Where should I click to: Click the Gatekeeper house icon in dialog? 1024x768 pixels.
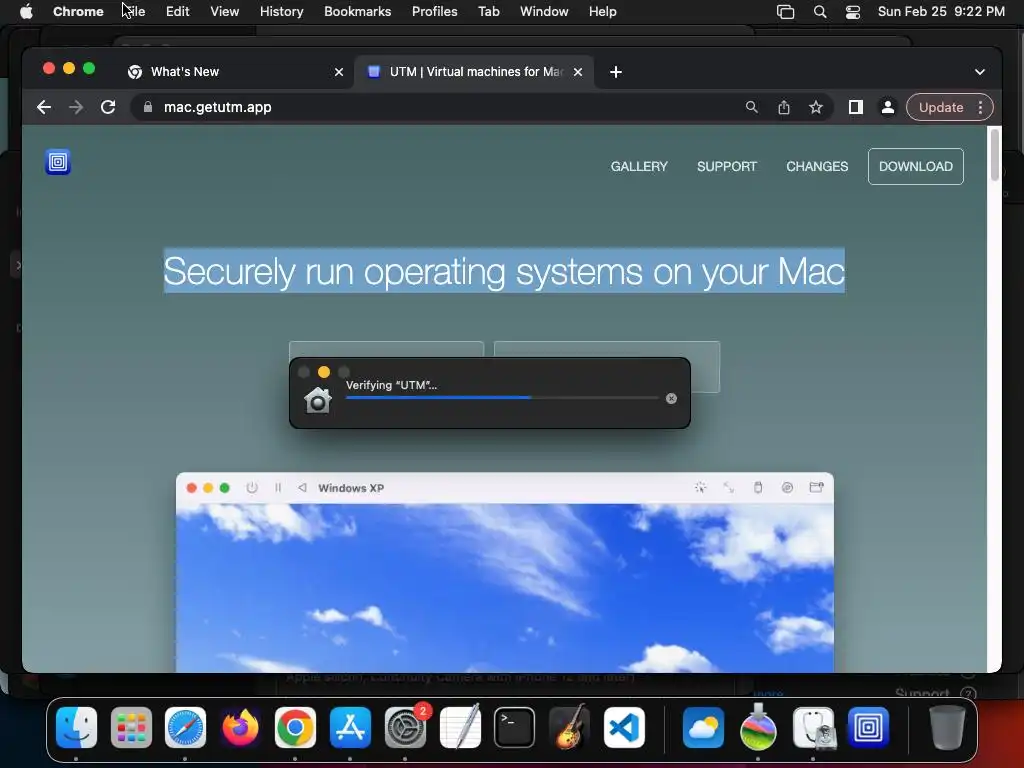[318, 400]
